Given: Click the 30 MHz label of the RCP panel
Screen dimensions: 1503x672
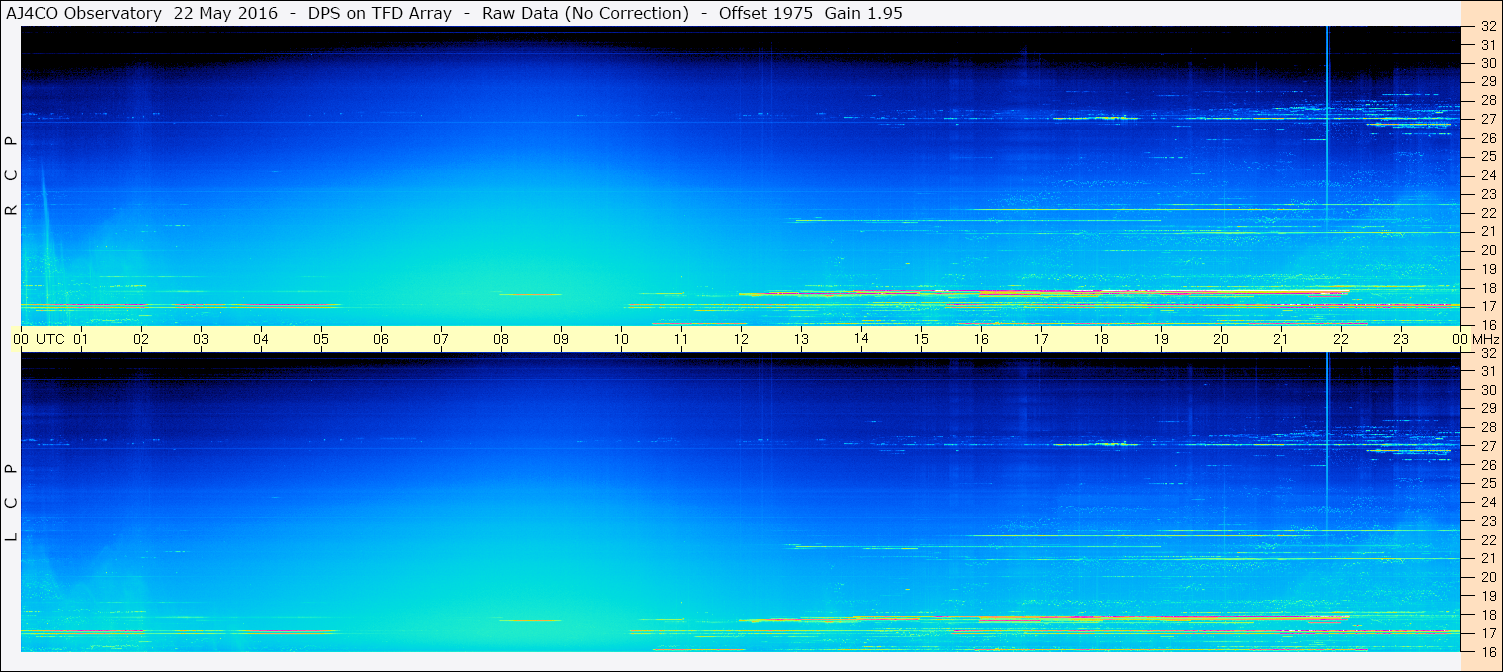Looking at the screenshot, I should tap(1488, 63).
